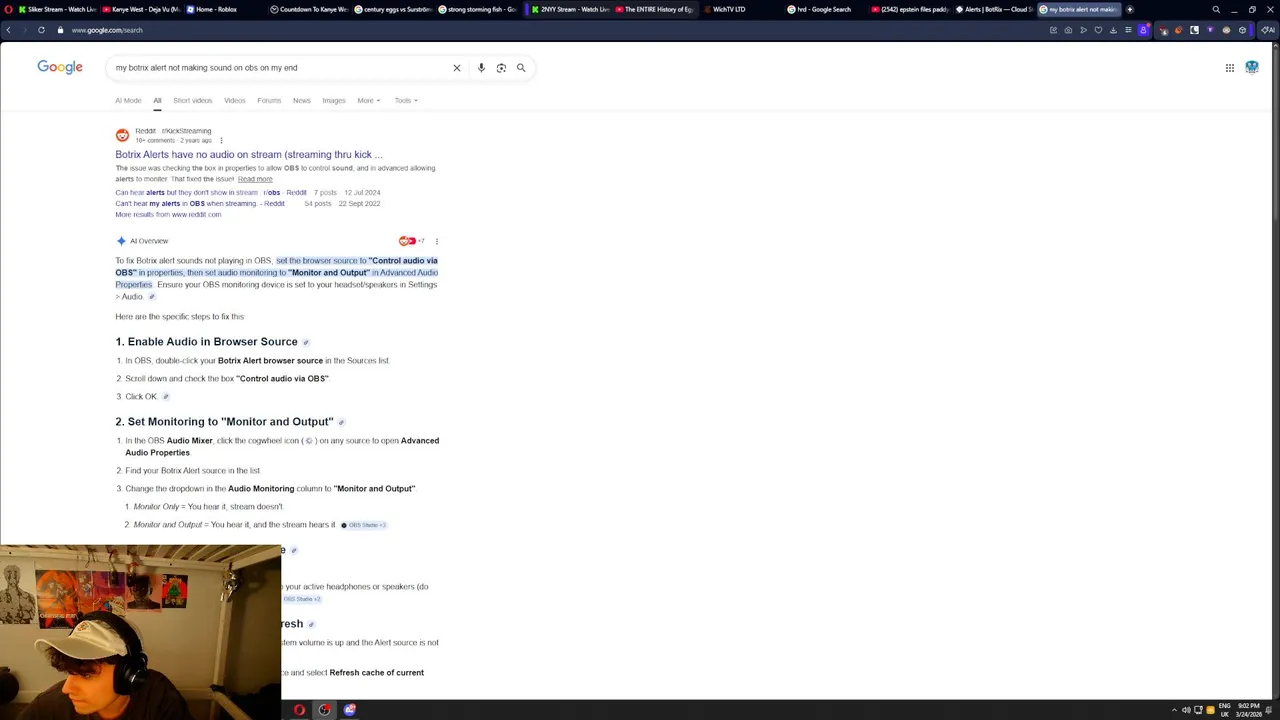Expand the More search filters dropdown

click(369, 100)
